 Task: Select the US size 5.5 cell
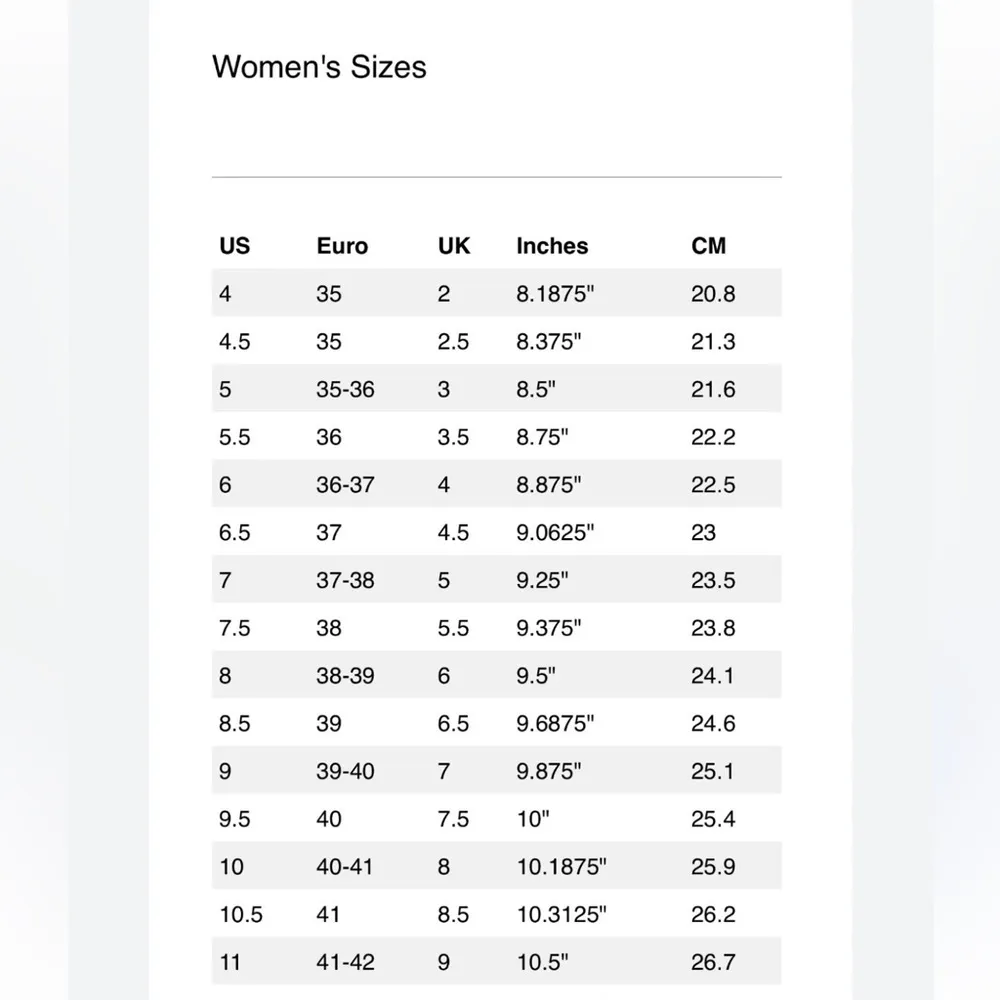pyautogui.click(x=234, y=437)
